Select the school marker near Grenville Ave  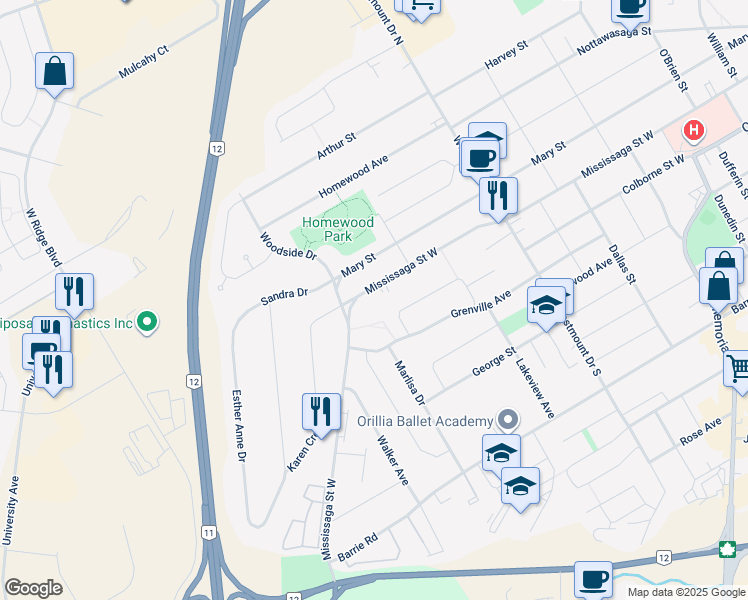pyautogui.click(x=546, y=307)
